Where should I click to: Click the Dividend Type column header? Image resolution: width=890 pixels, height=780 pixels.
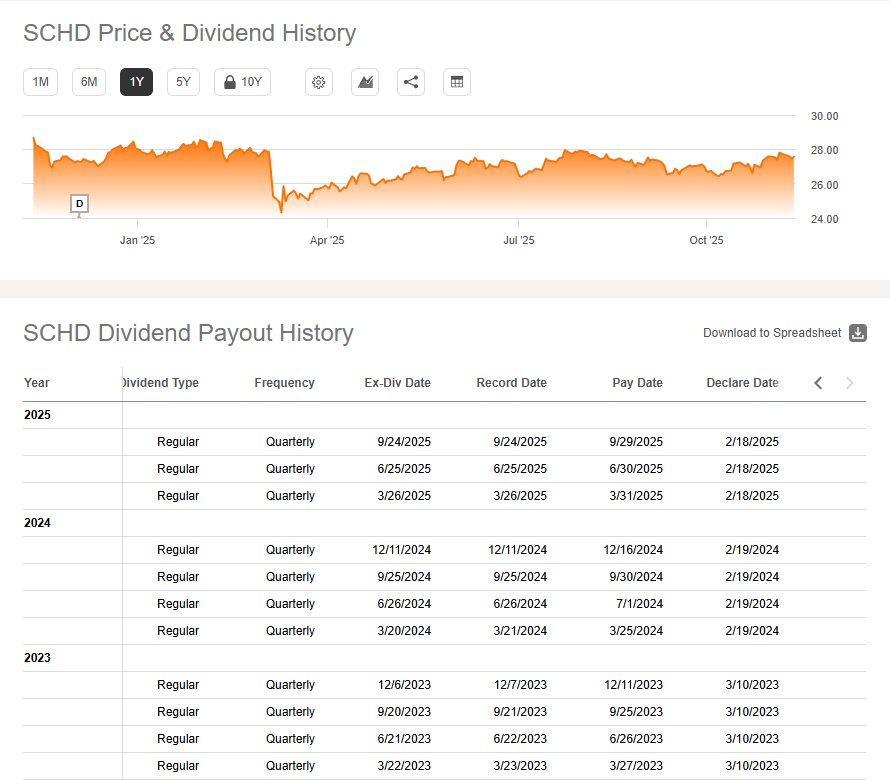161,383
